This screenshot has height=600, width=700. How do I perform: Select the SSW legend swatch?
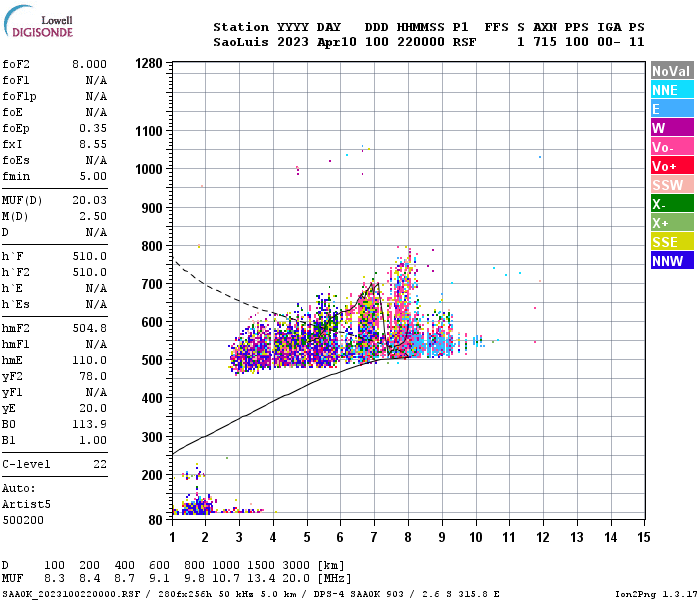coord(672,185)
